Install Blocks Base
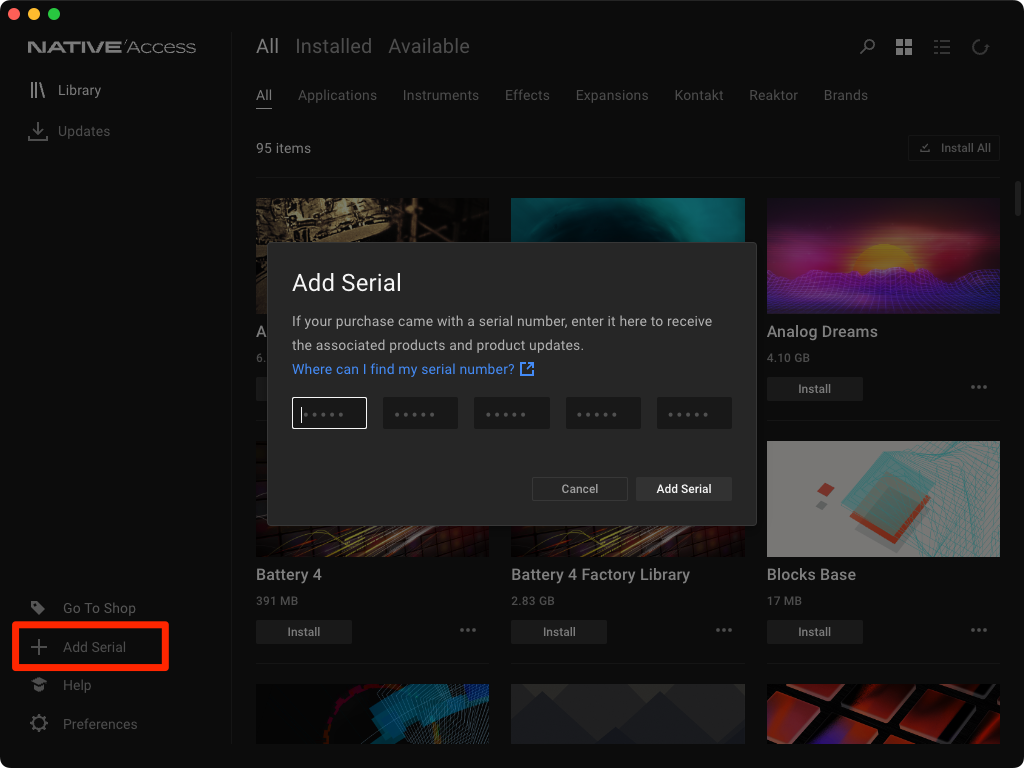This screenshot has width=1024, height=768. [x=814, y=632]
